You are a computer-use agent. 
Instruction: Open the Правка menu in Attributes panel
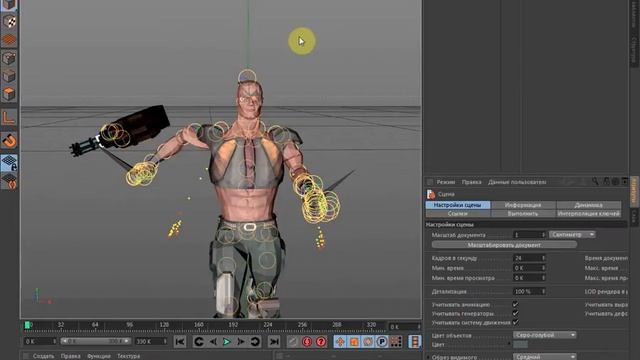(471, 182)
